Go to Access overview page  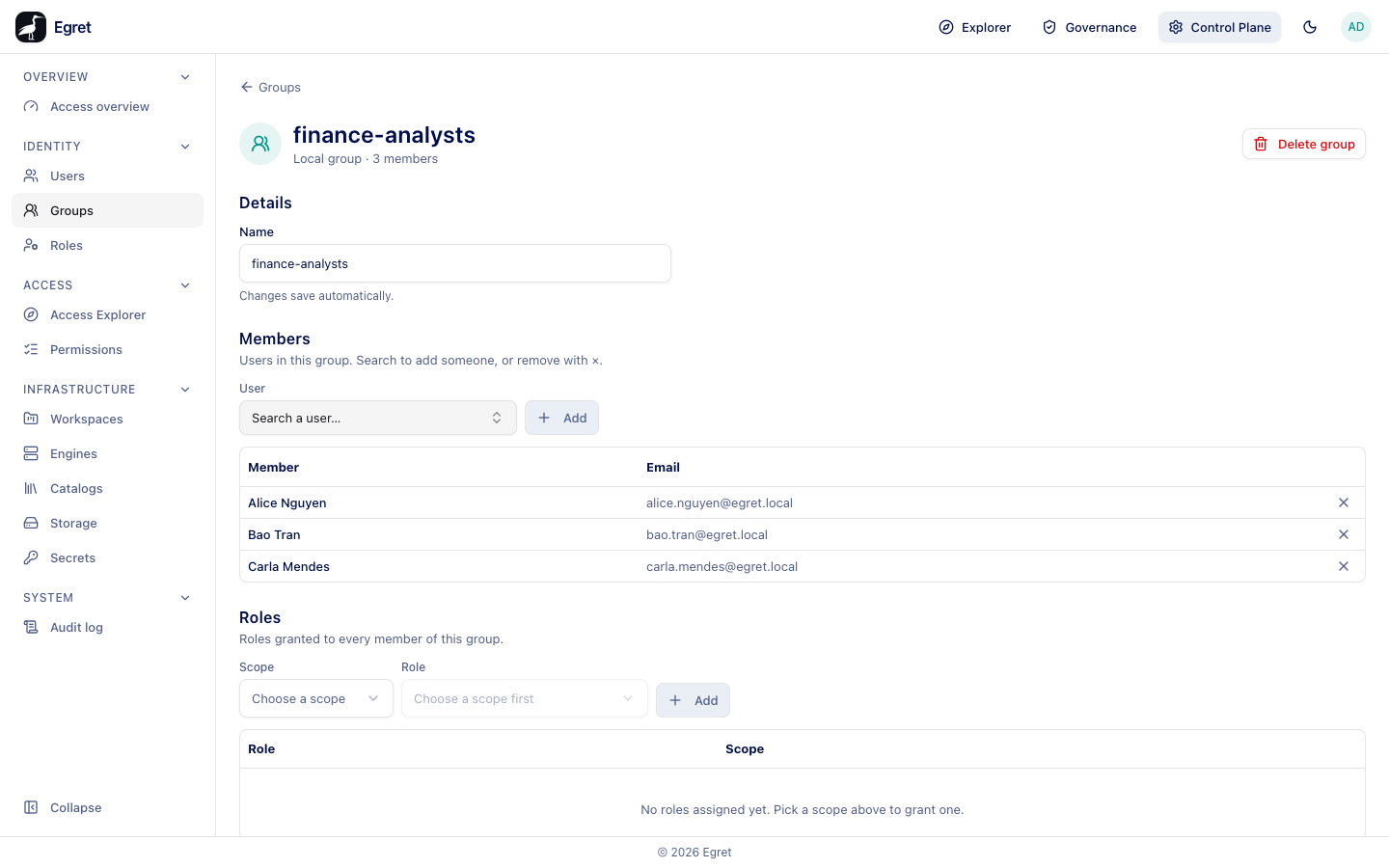107,107
